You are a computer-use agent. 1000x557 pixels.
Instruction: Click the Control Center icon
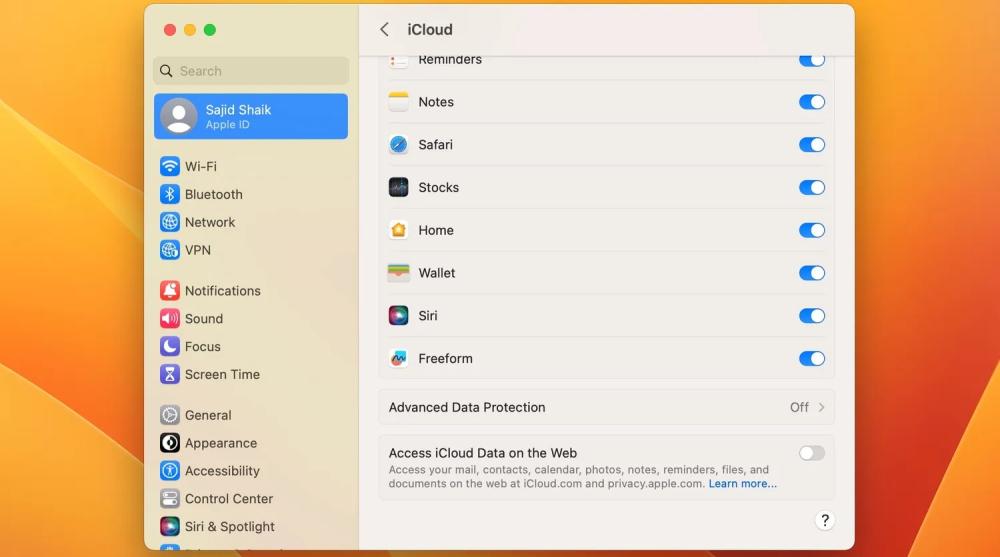tap(170, 499)
